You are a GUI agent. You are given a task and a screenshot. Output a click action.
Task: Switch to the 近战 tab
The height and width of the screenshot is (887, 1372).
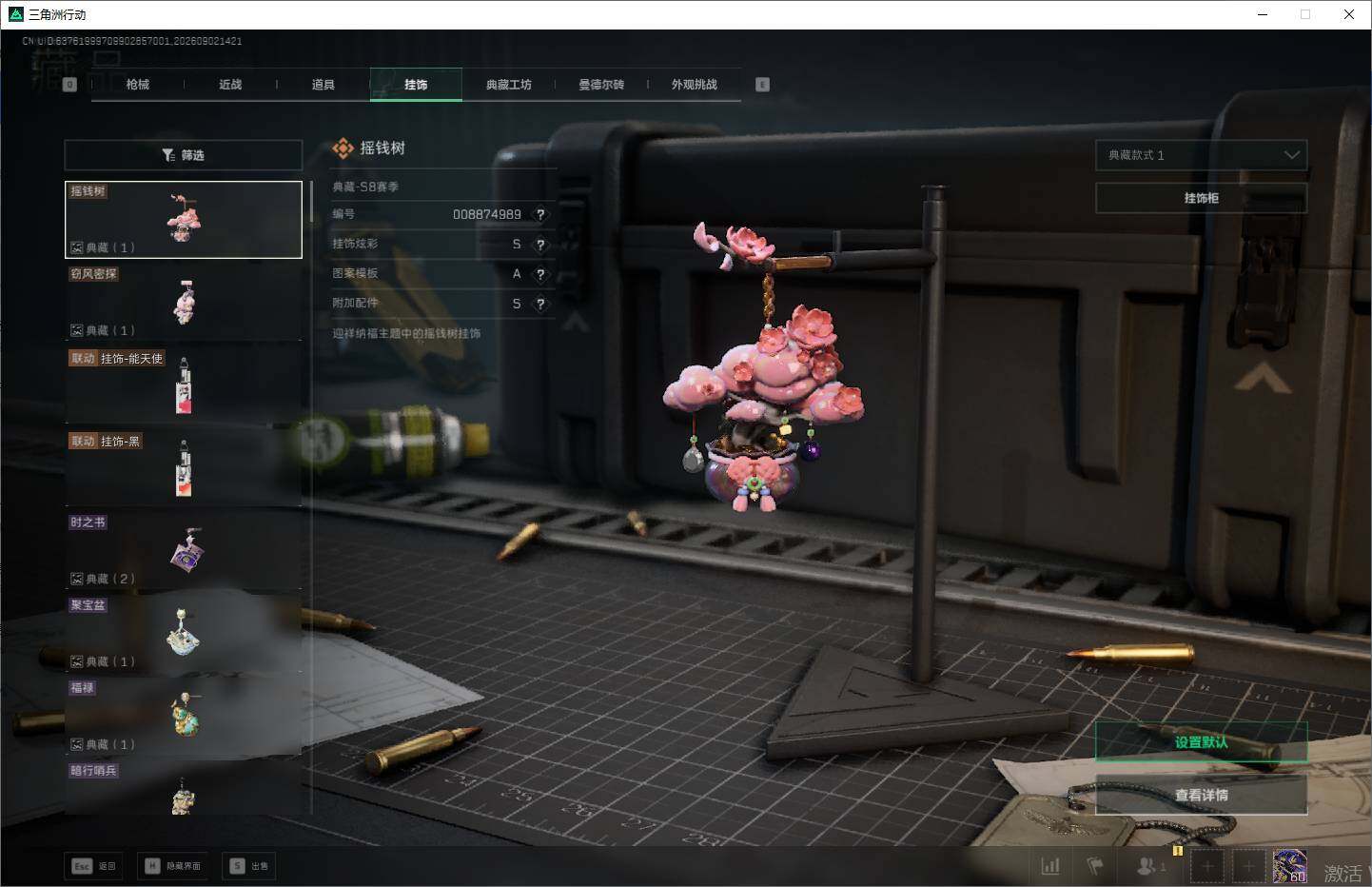coord(230,85)
